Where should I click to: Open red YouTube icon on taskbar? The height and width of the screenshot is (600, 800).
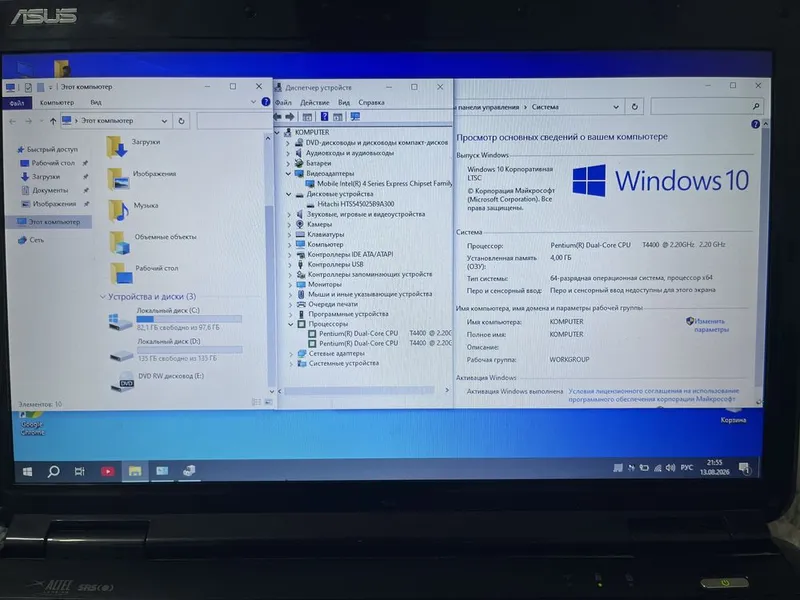[108, 471]
